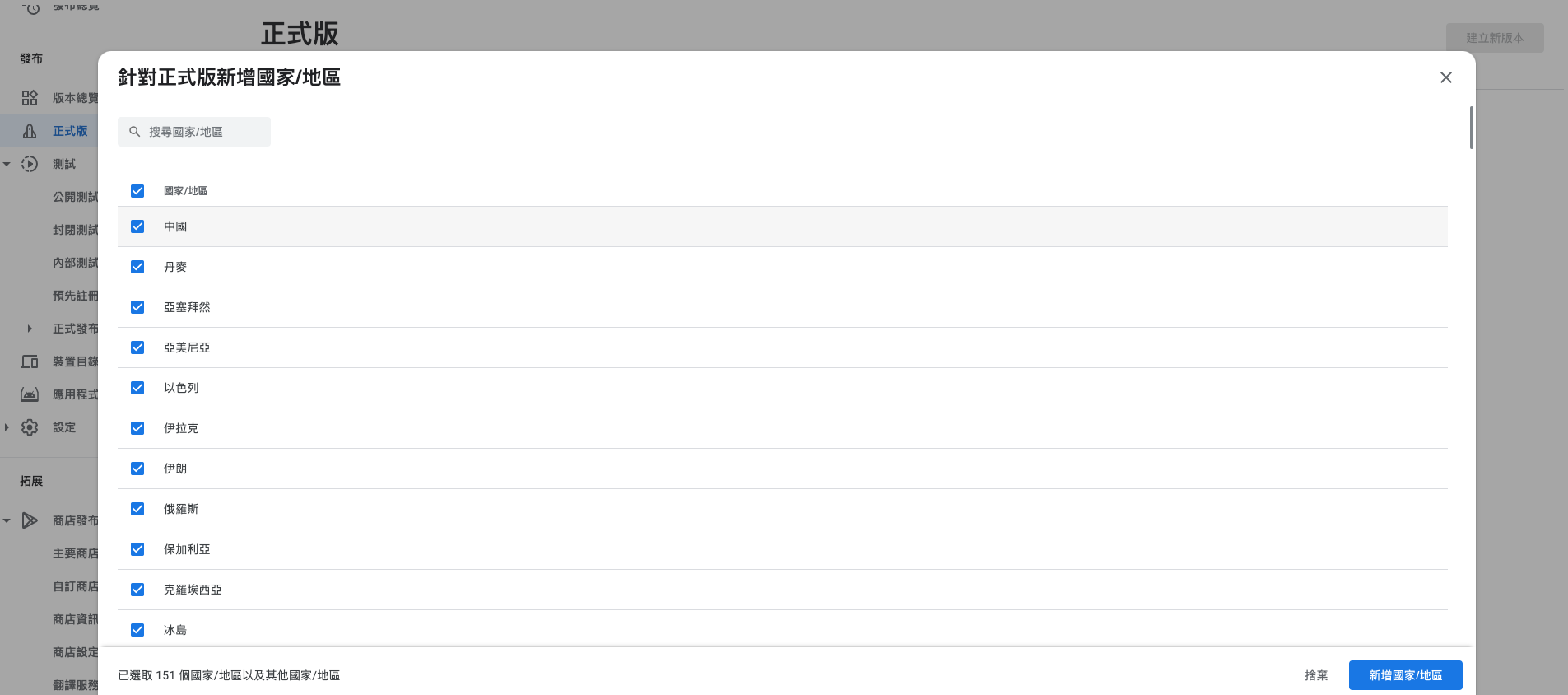Click the 正式版 production icon in sidebar
Image resolution: width=1568 pixels, height=695 pixels.
30,131
